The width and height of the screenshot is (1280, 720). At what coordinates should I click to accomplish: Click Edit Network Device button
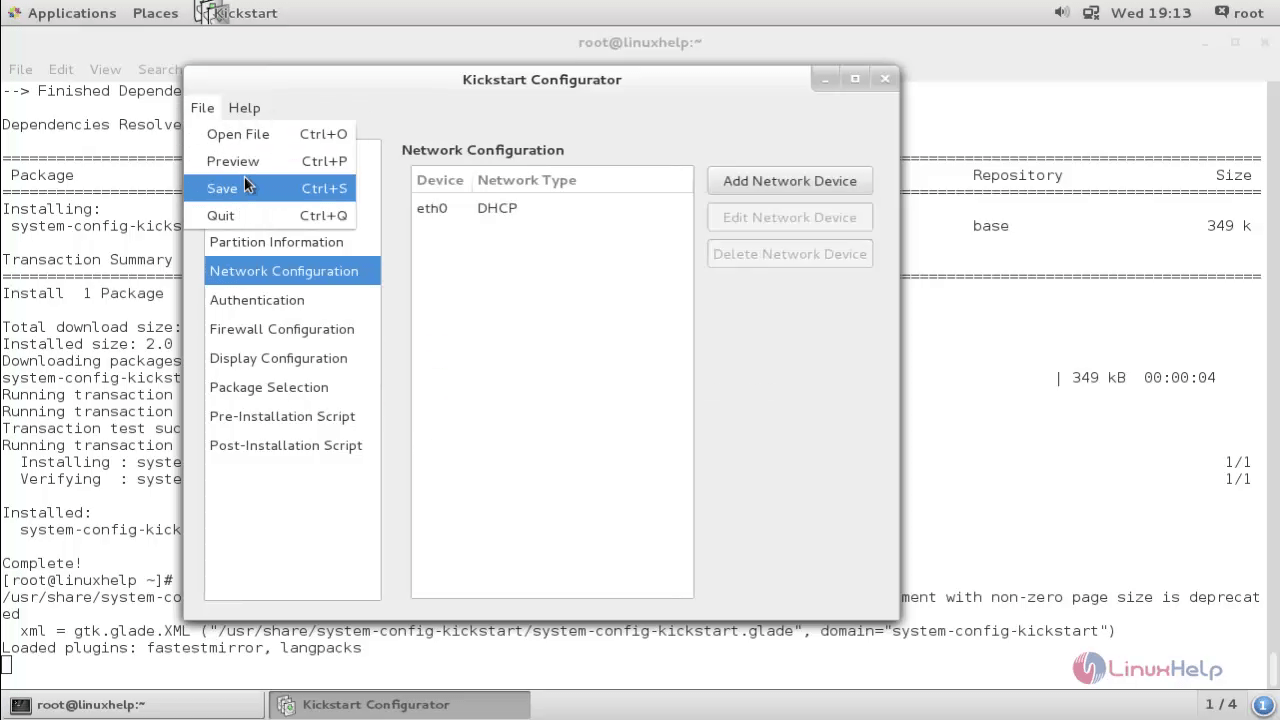coord(790,217)
